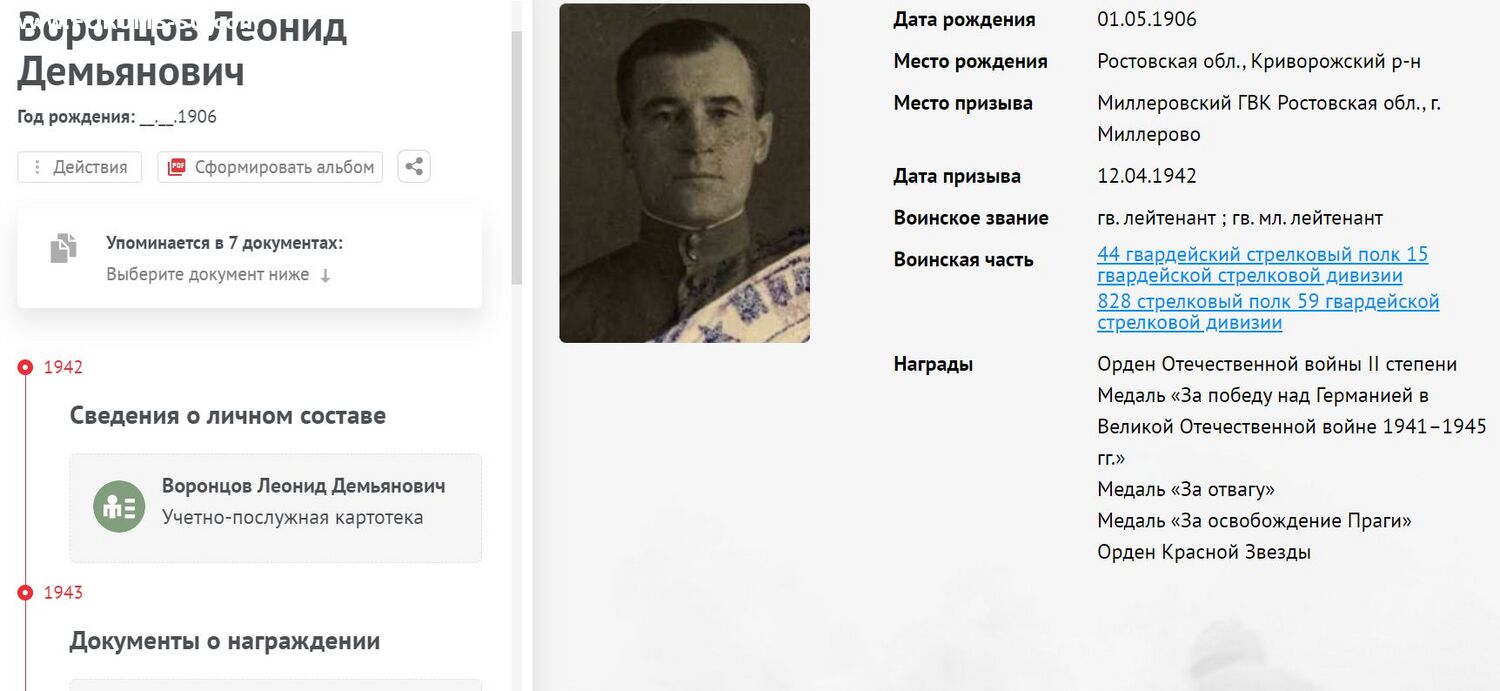Click the documents copy icon
The height and width of the screenshot is (691, 1500).
click(63, 248)
